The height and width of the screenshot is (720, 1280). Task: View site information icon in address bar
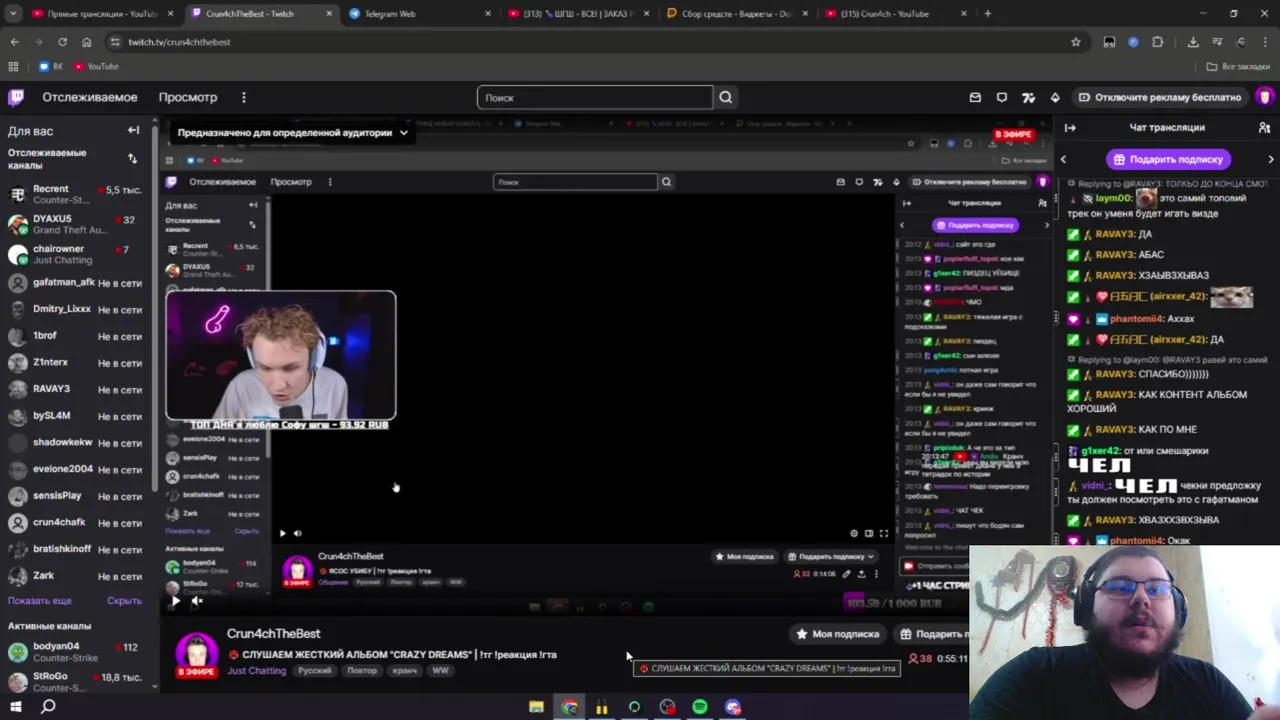[x=115, y=42]
